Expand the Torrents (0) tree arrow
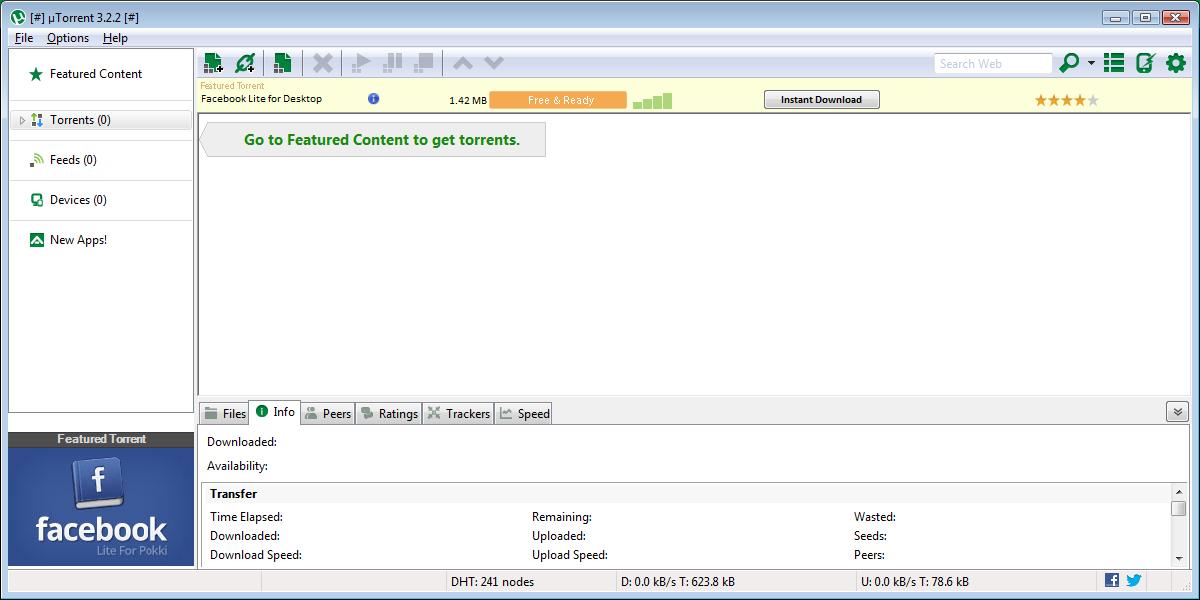This screenshot has height=600, width=1200. [22, 120]
